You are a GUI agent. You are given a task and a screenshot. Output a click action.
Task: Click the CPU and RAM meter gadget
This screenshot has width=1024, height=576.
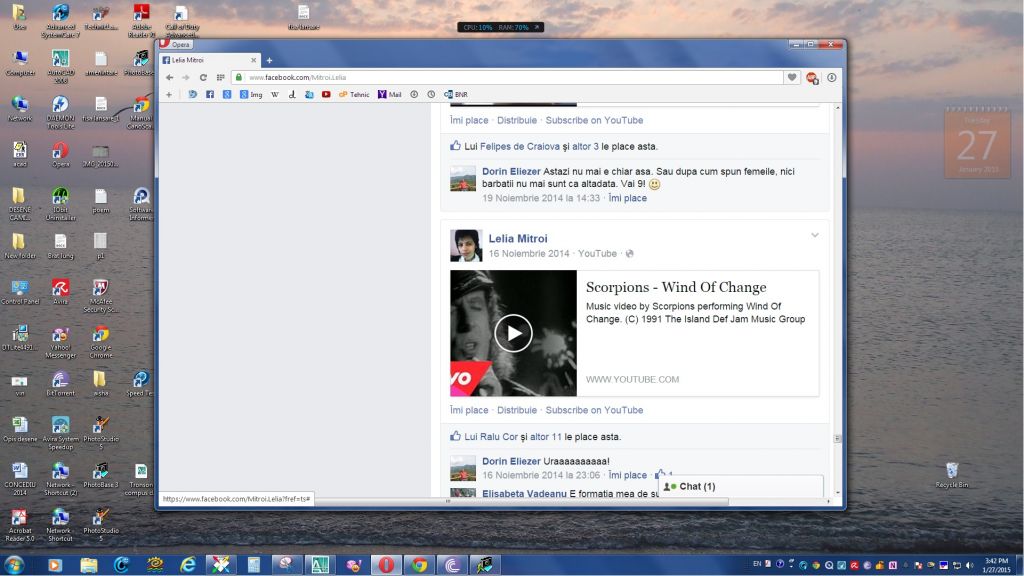[x=500, y=27]
